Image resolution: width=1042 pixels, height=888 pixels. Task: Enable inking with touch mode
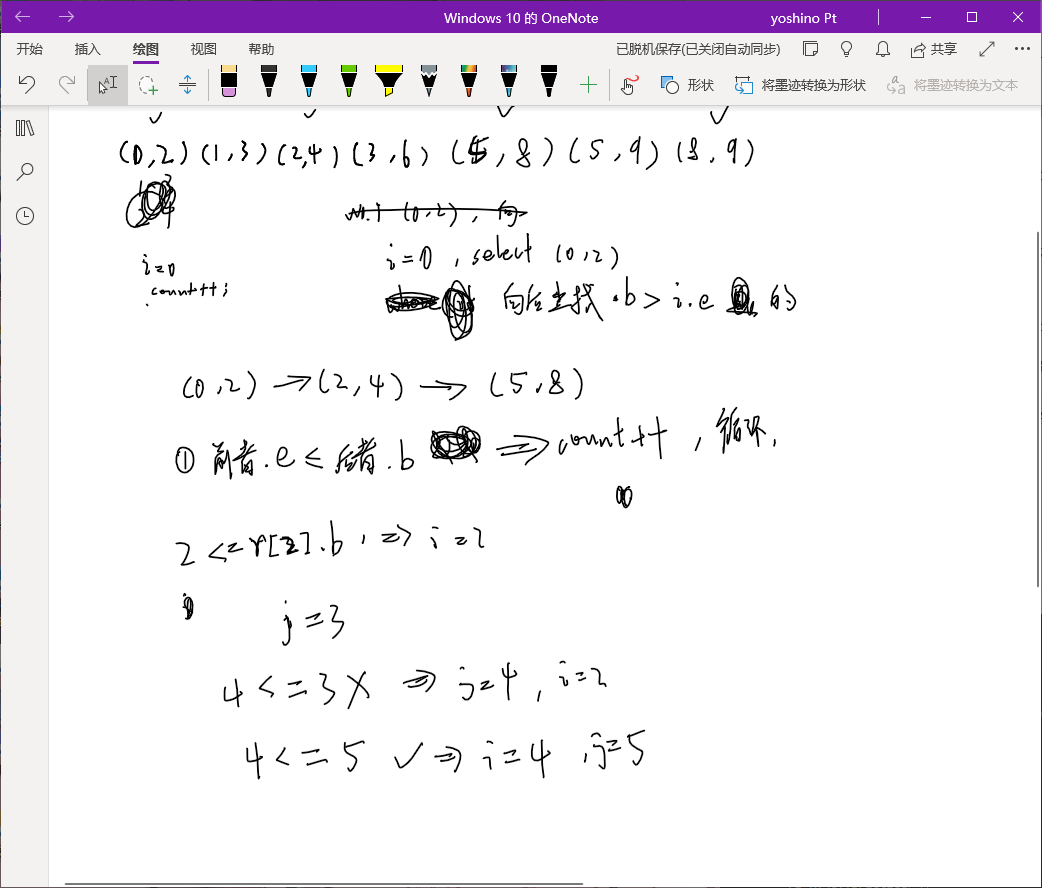coord(628,84)
